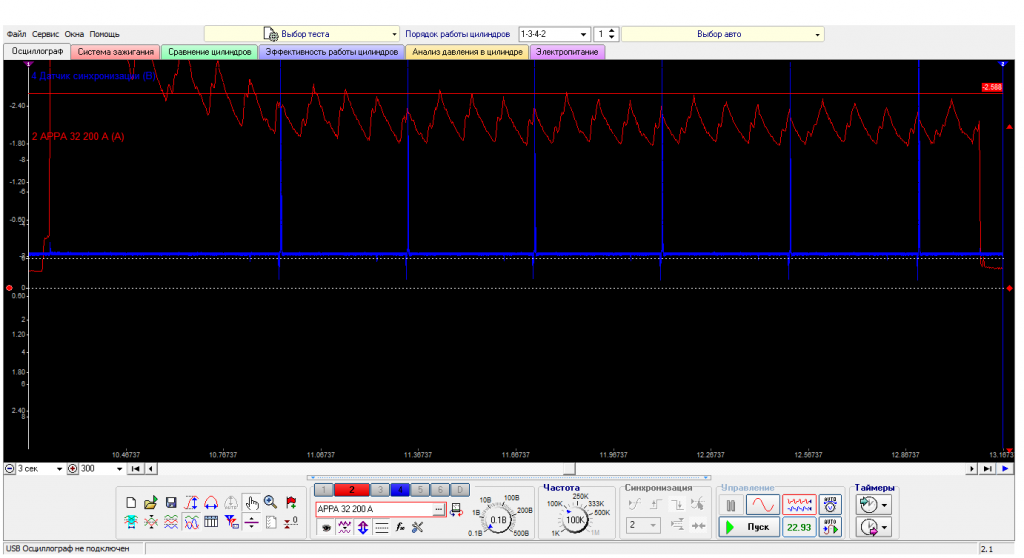Click the channel swap icon beside sensor field
This screenshot has height=558, width=1024.
pos(456,510)
